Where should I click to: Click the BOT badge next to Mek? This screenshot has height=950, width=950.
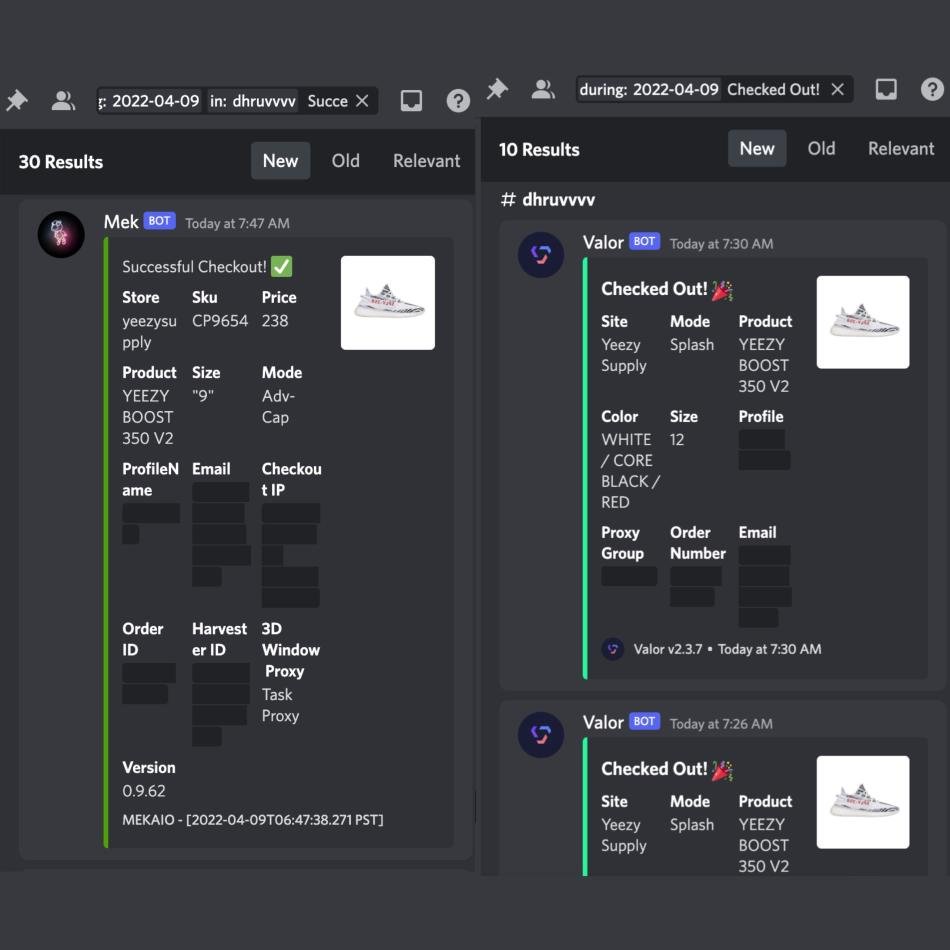coord(159,221)
